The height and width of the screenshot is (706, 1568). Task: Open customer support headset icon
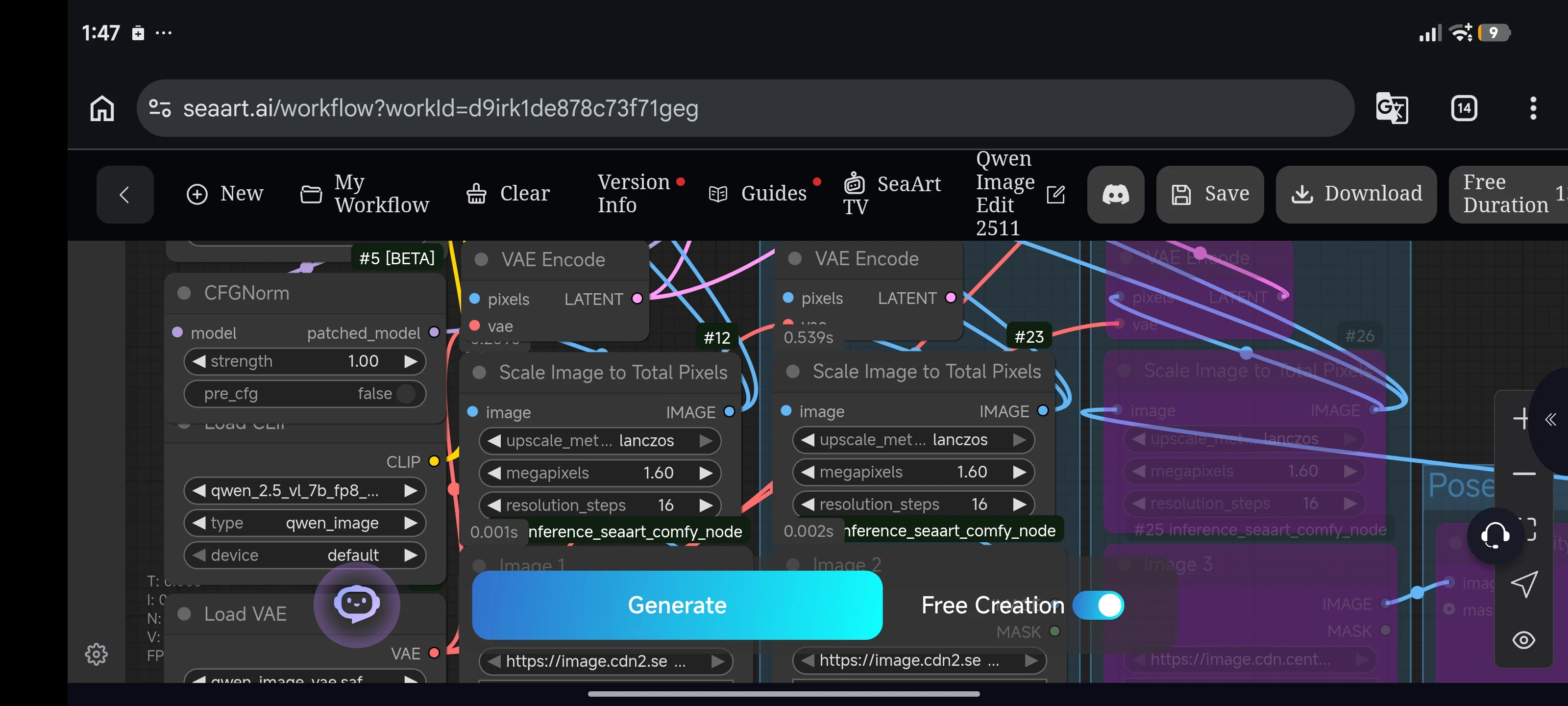click(x=1495, y=535)
